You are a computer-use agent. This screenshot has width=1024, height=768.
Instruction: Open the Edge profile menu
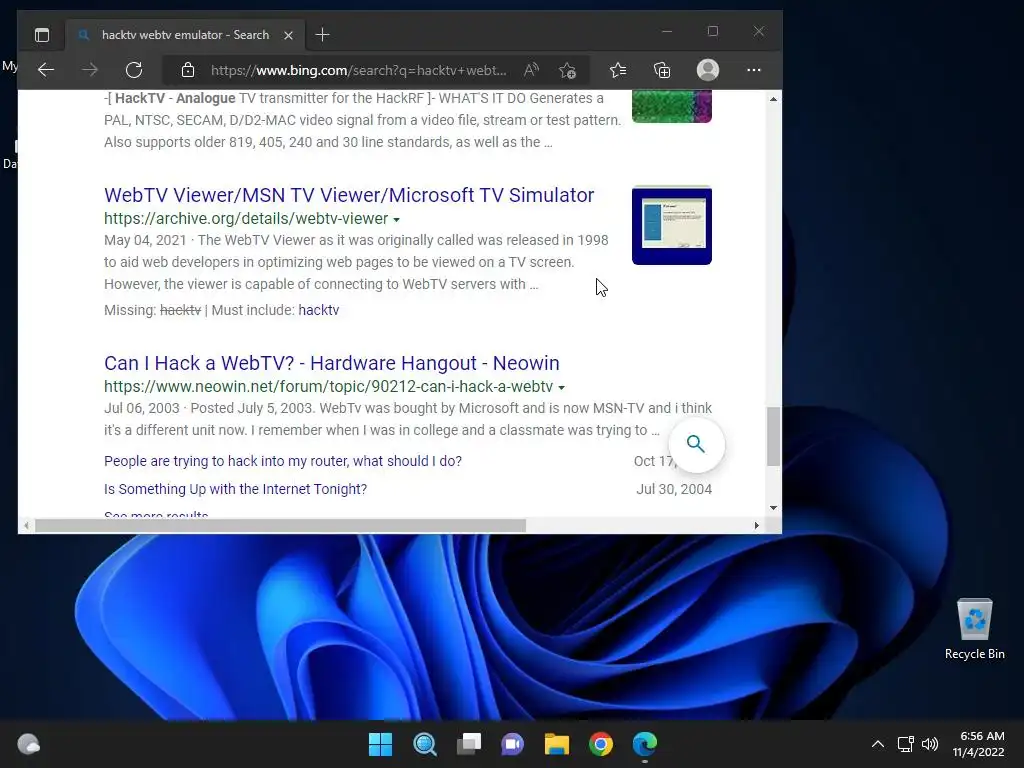point(708,70)
